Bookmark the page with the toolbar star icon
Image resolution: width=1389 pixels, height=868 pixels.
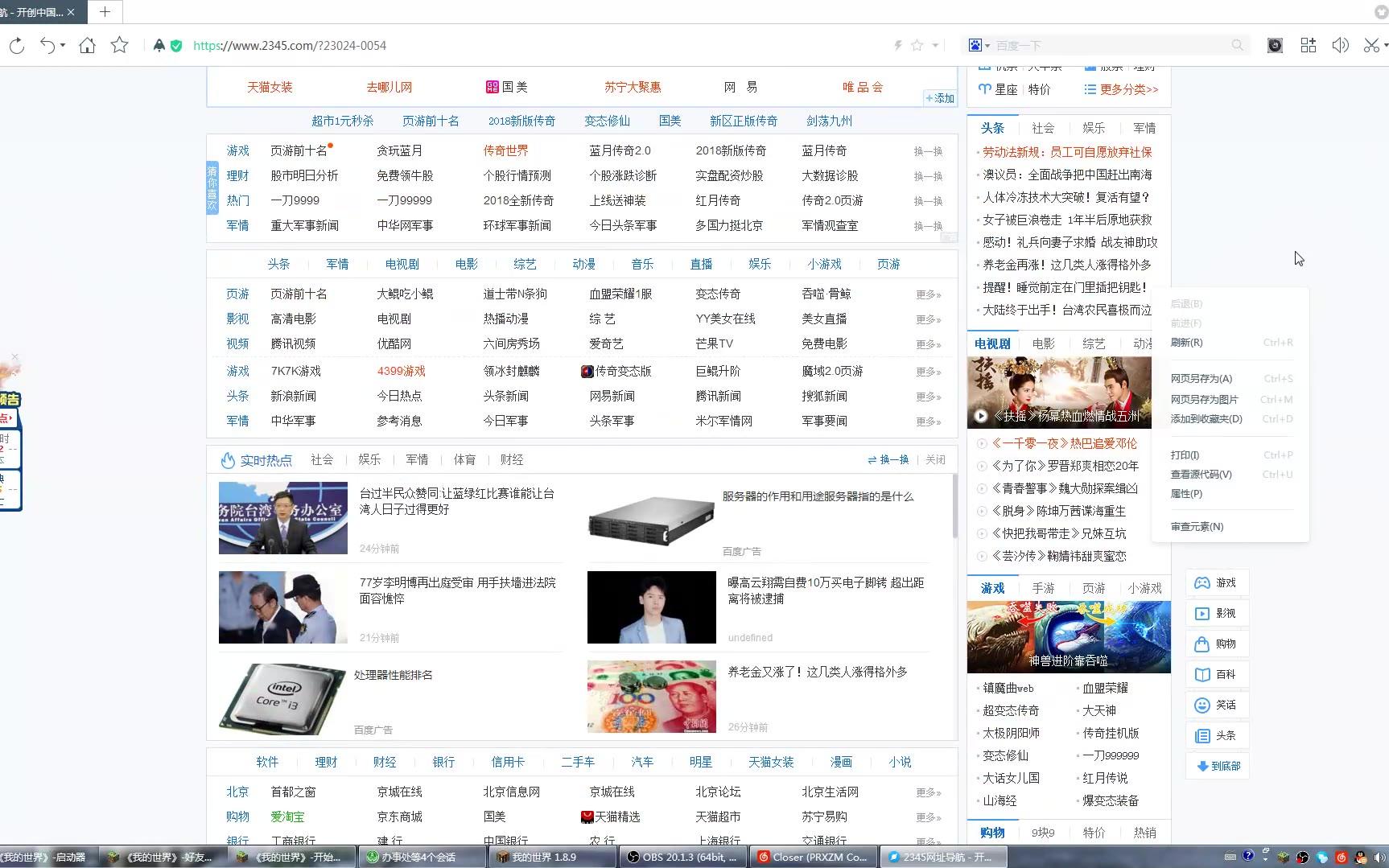coord(119,46)
